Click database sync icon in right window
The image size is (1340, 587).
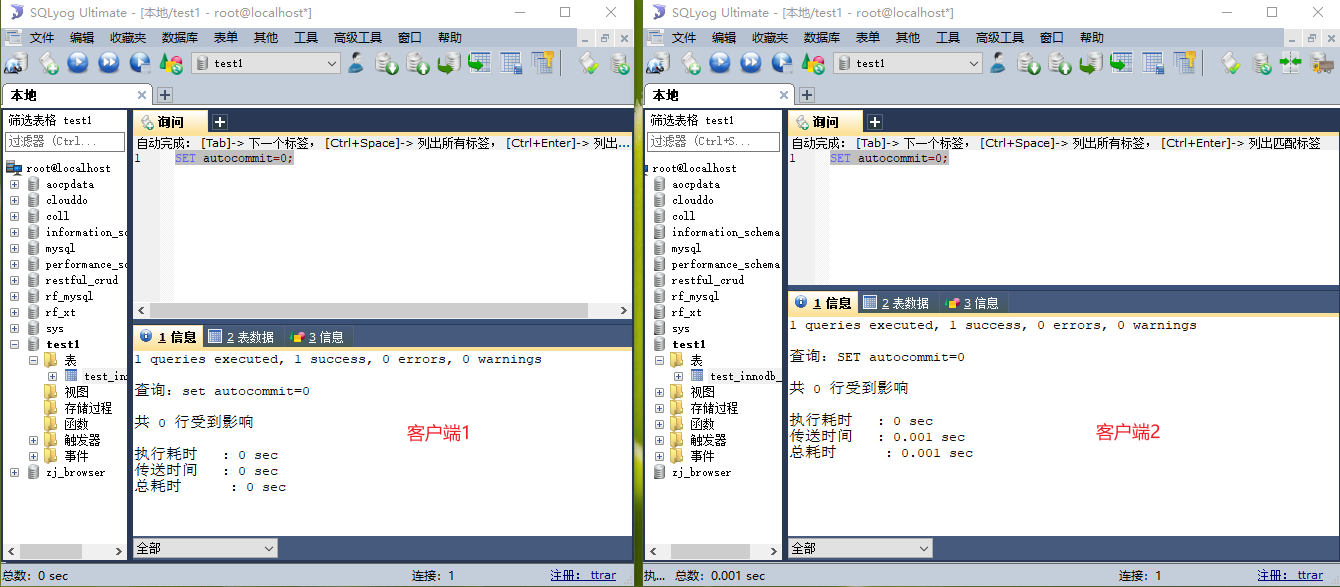(1262, 63)
